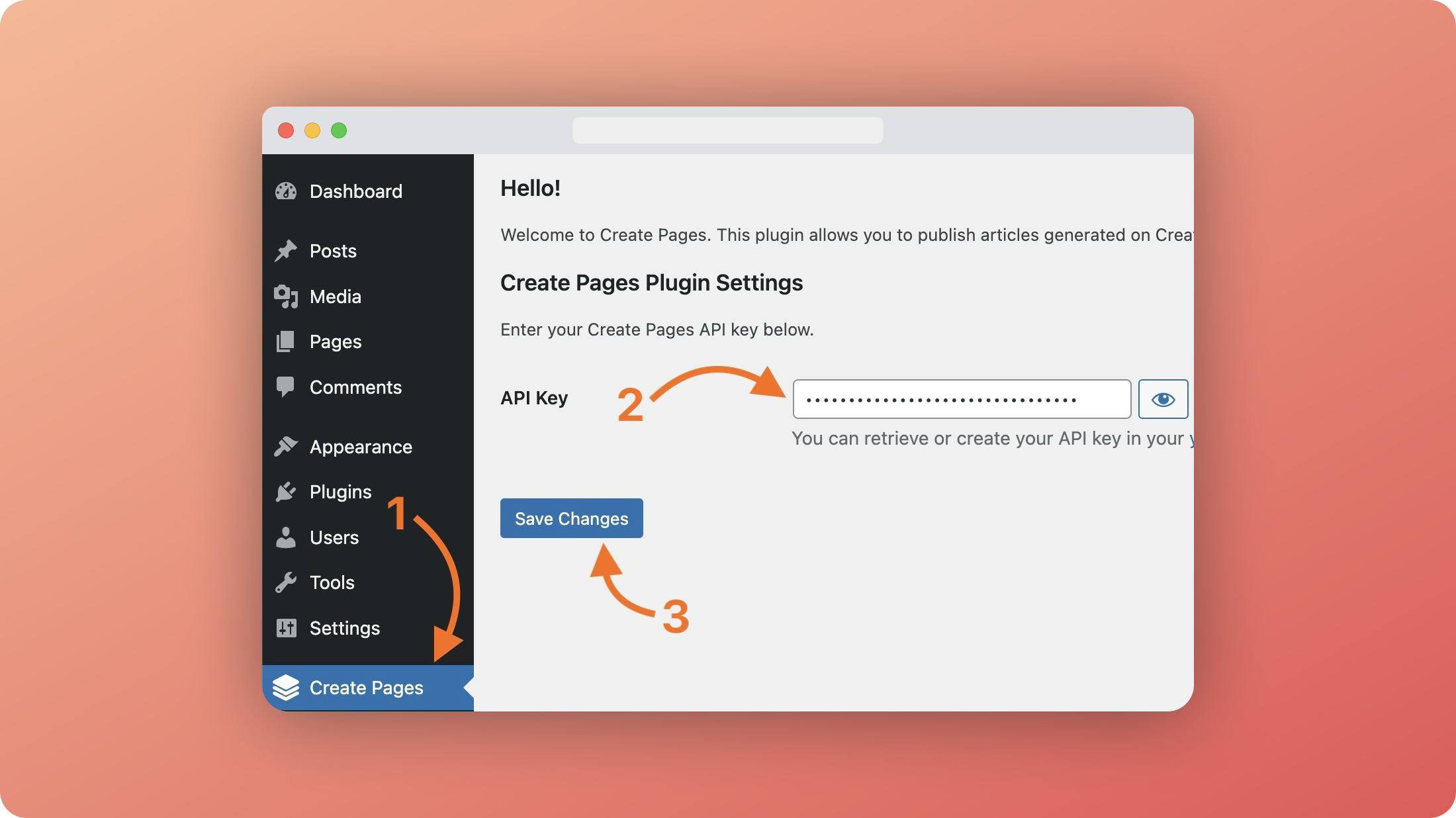
Task: Click the green zoom window control
Action: 339,130
